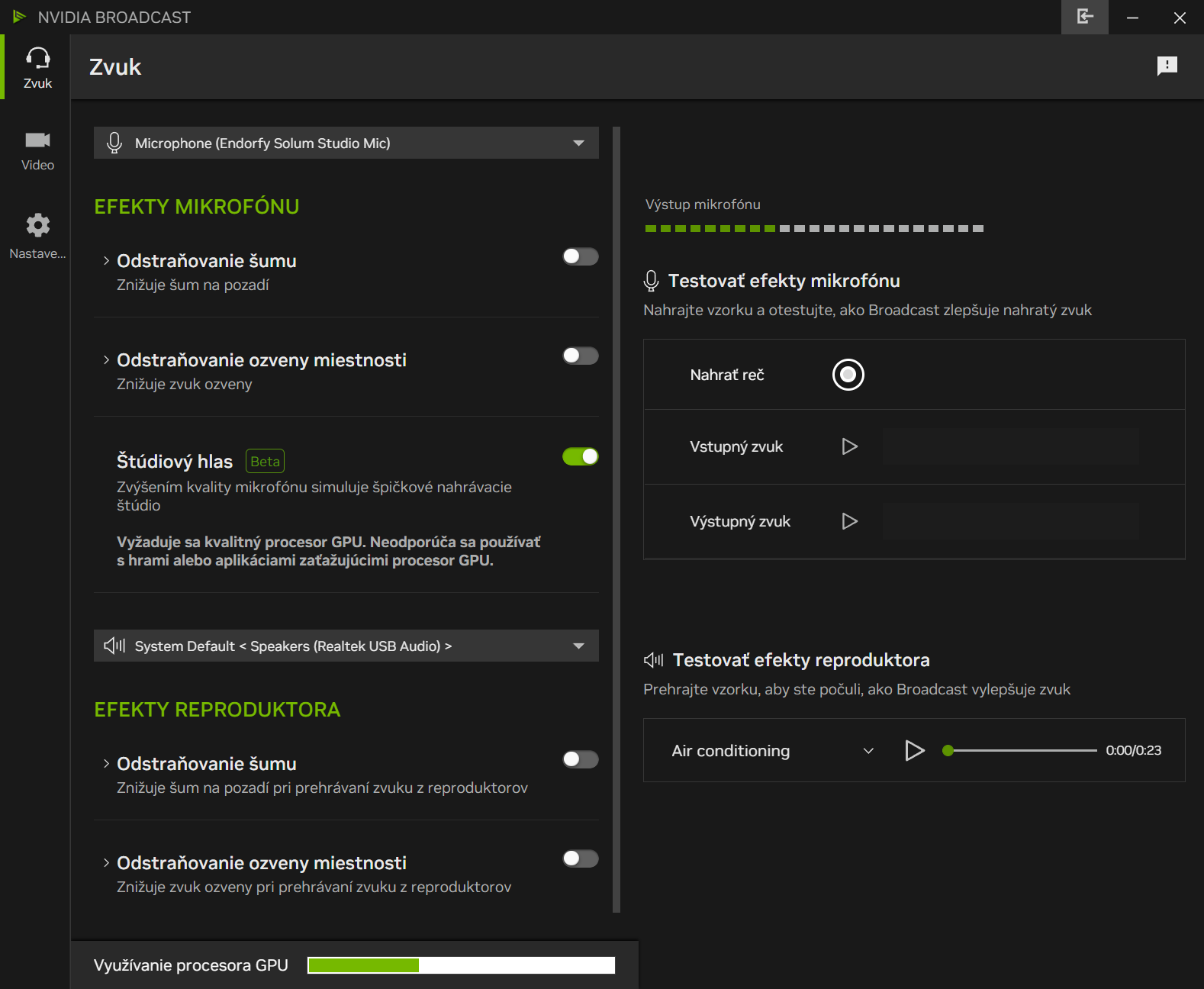Open Nastavenia settings from the sidebar
This screenshot has height=989, width=1204.
(x=37, y=236)
